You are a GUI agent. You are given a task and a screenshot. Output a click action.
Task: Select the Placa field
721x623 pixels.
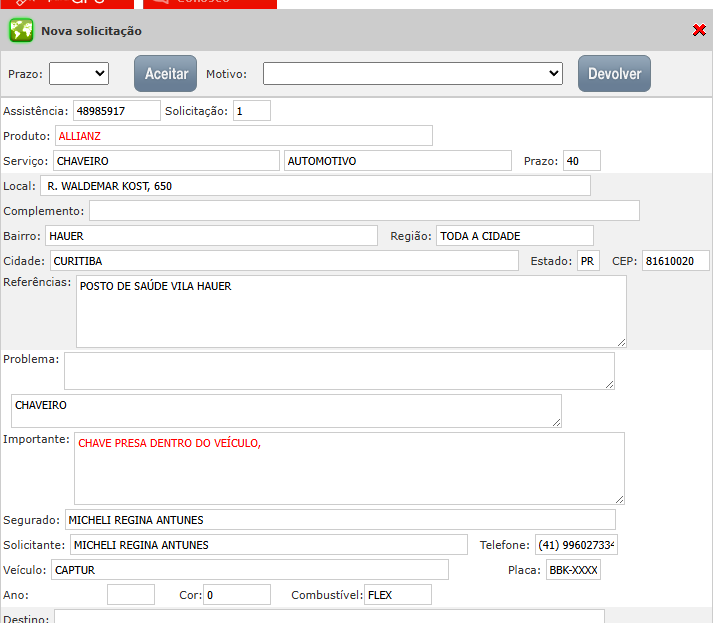(573, 570)
